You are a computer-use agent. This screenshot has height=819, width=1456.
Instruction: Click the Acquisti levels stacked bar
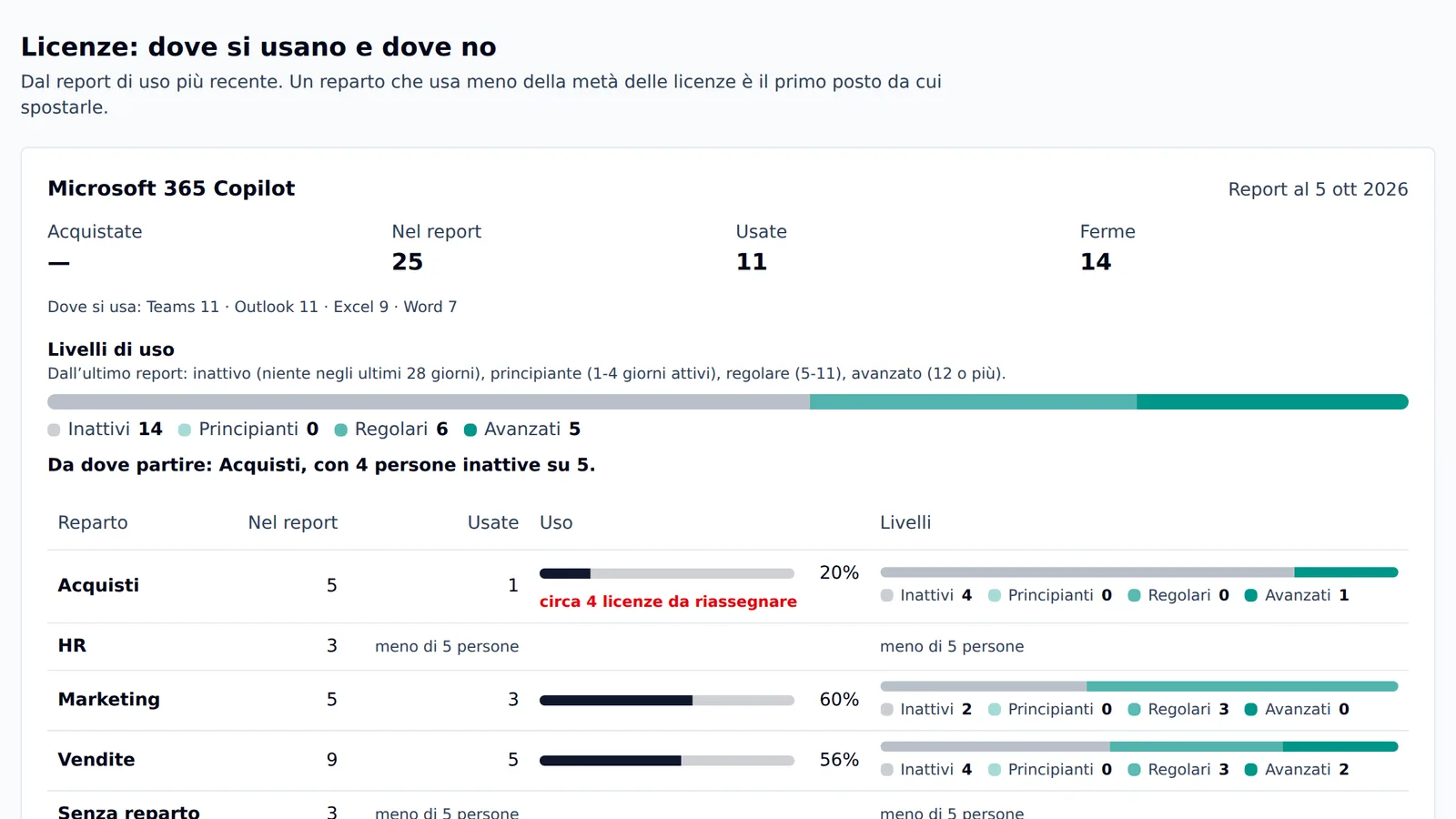(1139, 572)
